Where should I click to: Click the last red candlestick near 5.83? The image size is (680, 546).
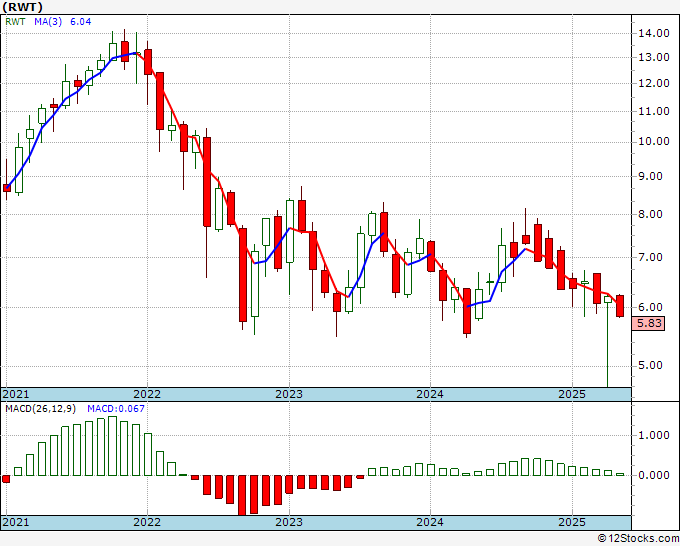tap(620, 306)
